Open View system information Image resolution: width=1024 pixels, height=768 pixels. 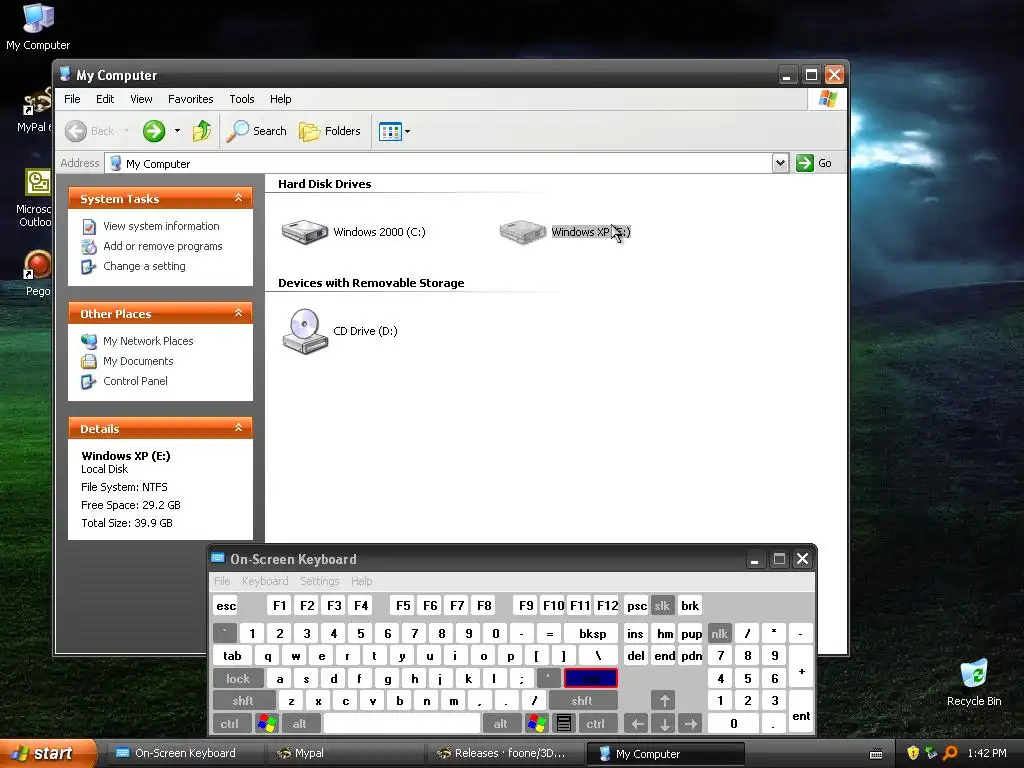(161, 226)
